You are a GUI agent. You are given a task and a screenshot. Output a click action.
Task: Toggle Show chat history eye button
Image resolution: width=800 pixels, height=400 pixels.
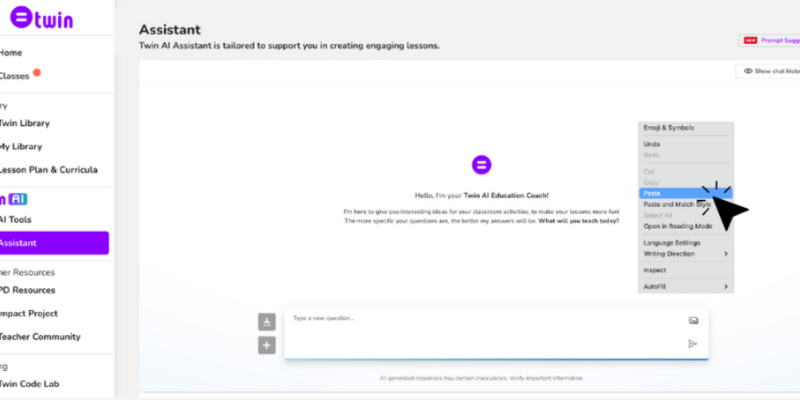point(768,71)
